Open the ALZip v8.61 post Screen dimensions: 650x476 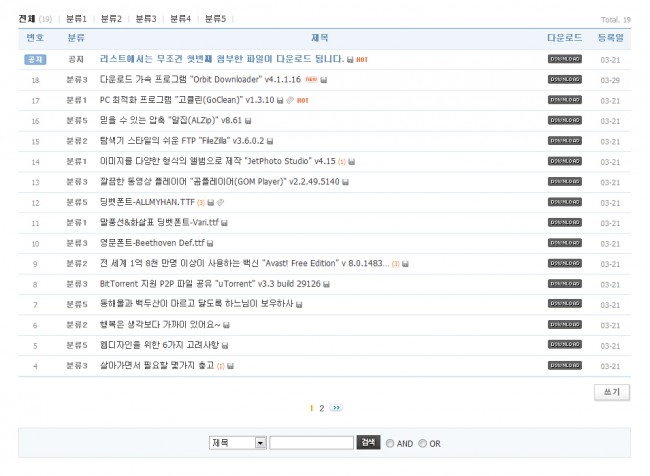coord(170,120)
